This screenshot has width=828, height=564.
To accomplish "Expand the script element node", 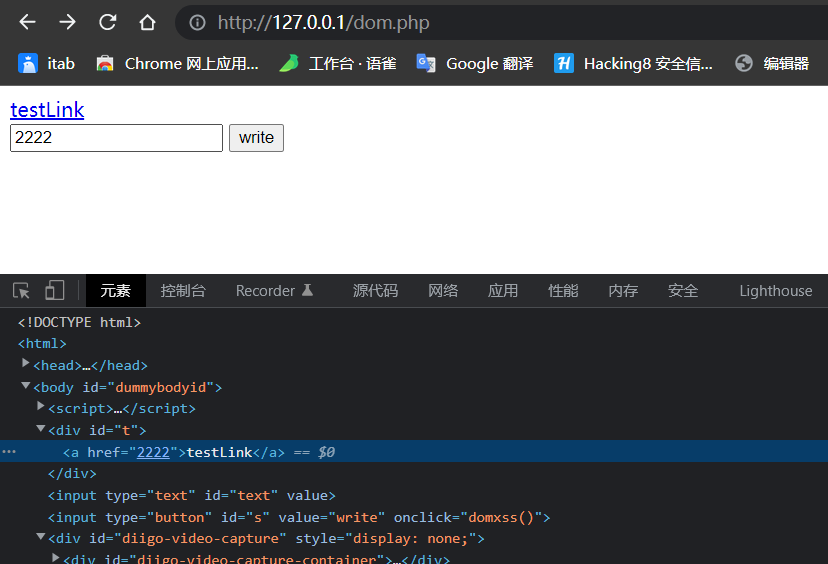I will pyautogui.click(x=40, y=406).
